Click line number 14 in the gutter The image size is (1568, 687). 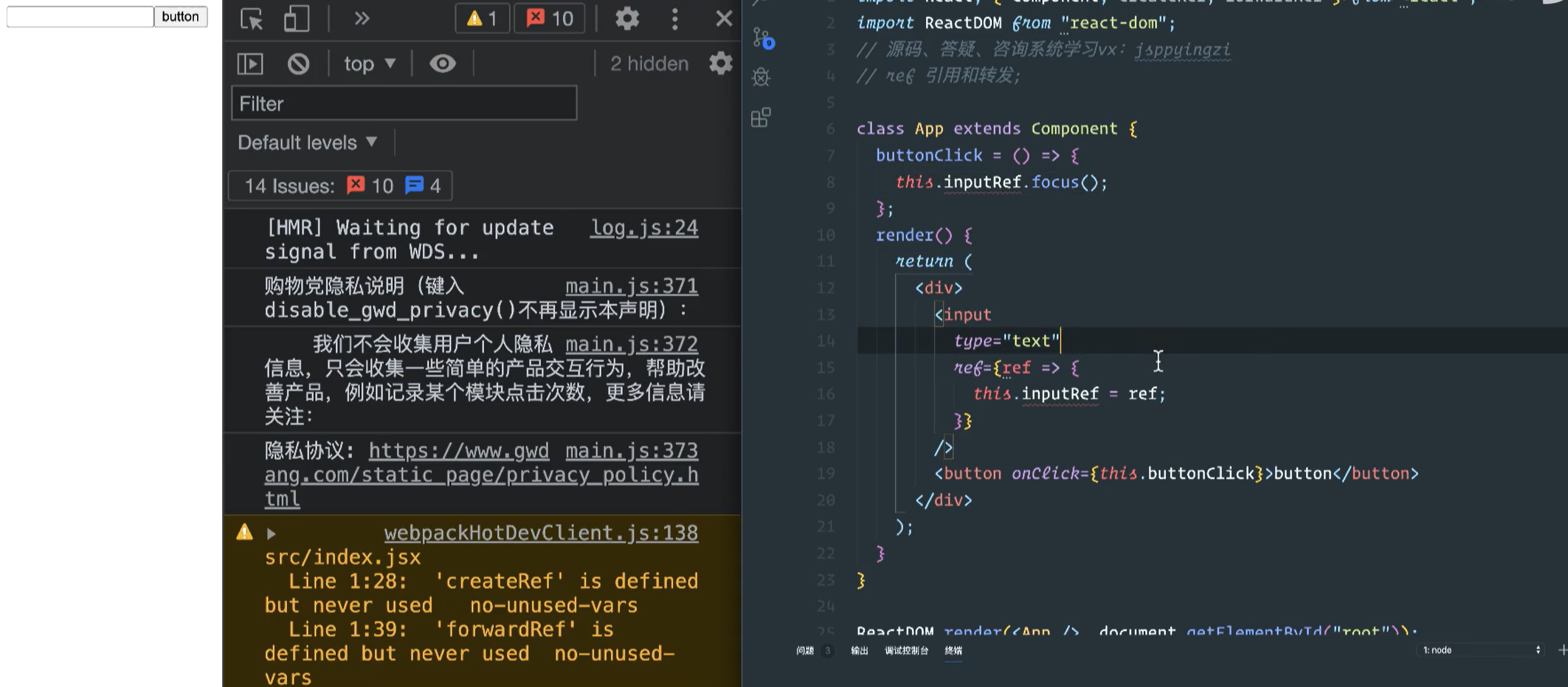tap(826, 341)
